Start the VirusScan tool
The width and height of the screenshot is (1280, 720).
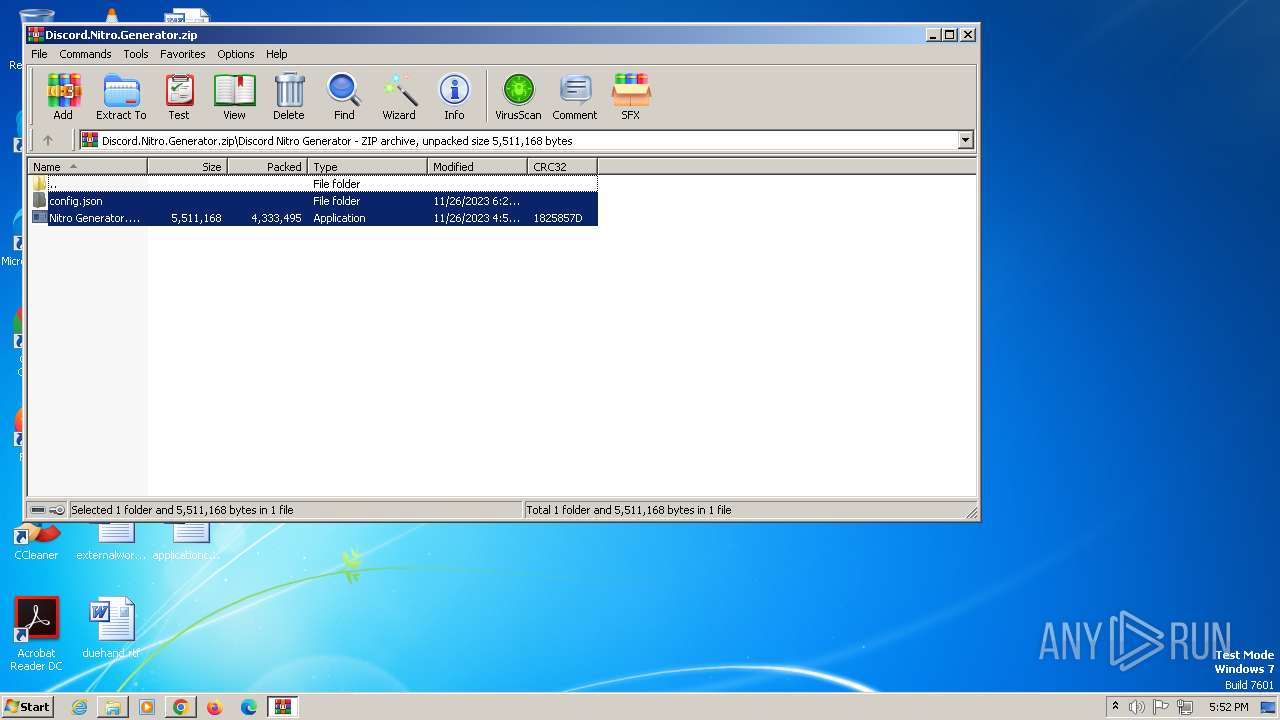coord(518,97)
